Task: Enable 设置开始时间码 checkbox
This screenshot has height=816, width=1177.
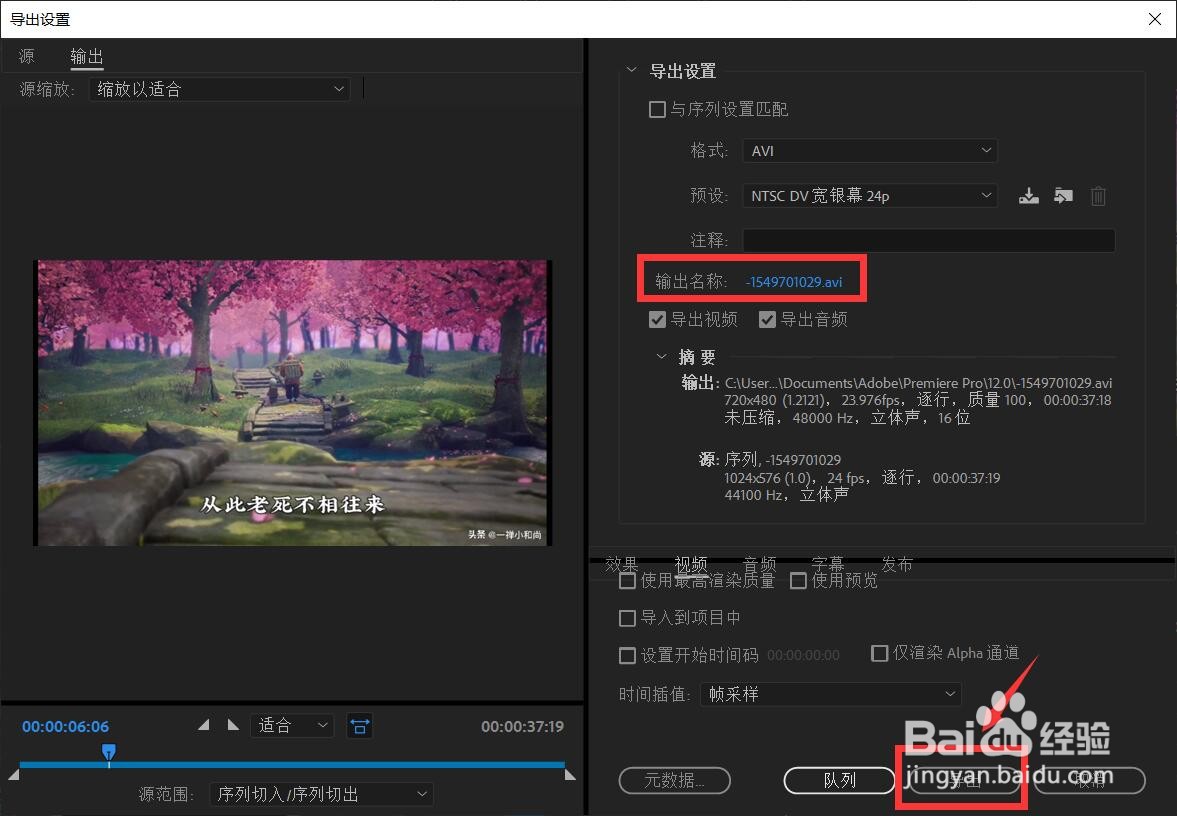Action: 627,656
